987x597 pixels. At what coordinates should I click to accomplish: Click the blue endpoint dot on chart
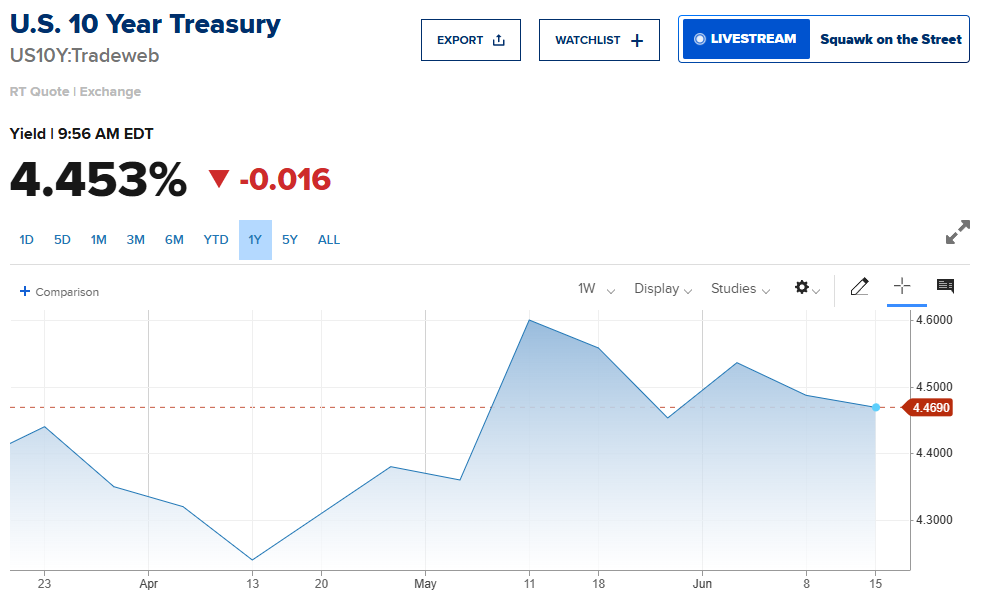(876, 407)
